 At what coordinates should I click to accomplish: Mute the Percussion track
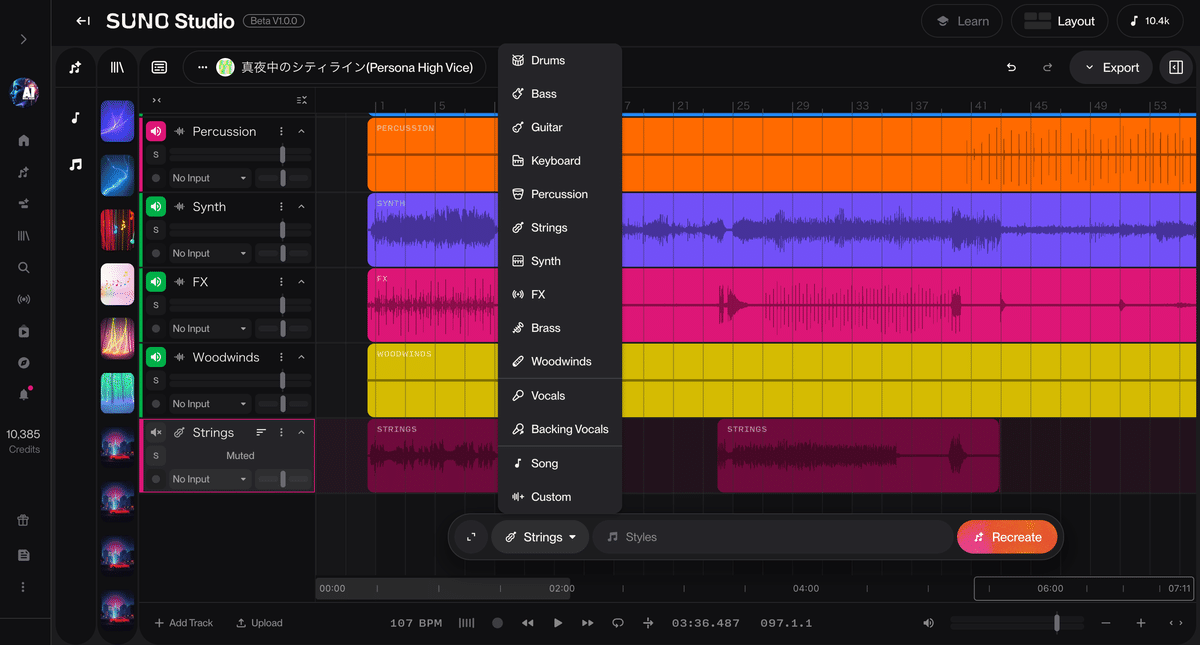point(153,131)
